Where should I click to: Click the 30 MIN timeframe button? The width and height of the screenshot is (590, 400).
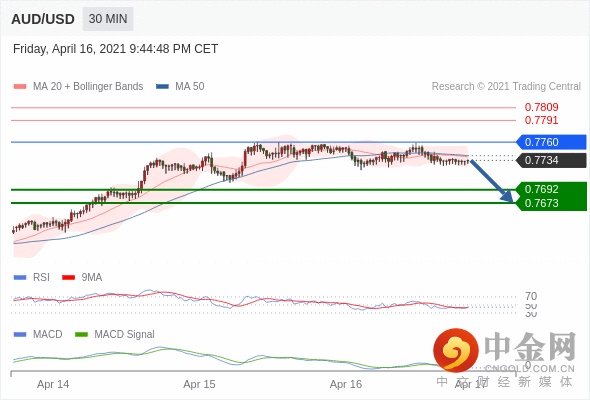click(108, 19)
